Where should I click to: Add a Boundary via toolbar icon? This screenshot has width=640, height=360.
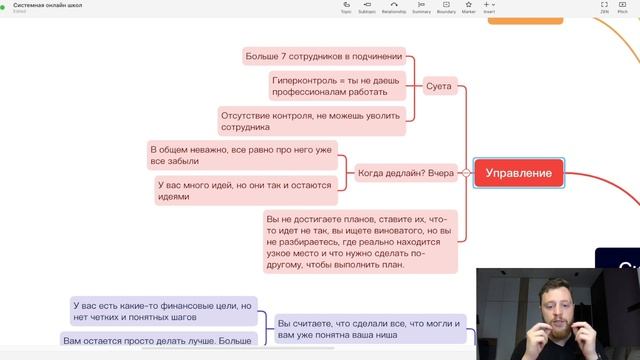(446, 4)
